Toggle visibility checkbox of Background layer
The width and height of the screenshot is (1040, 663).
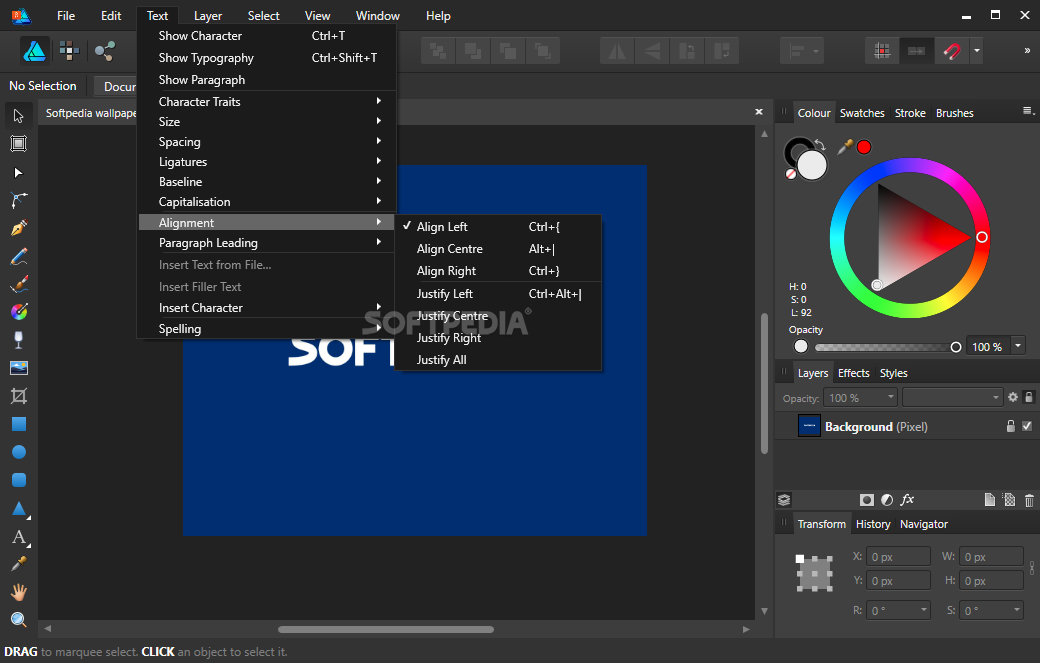click(x=1027, y=426)
